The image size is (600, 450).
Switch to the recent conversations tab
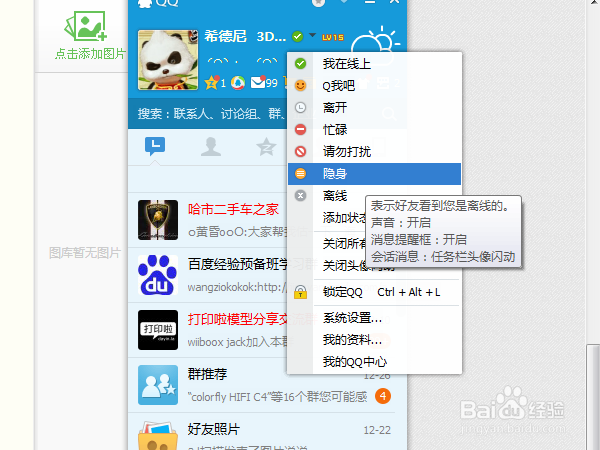(x=155, y=147)
